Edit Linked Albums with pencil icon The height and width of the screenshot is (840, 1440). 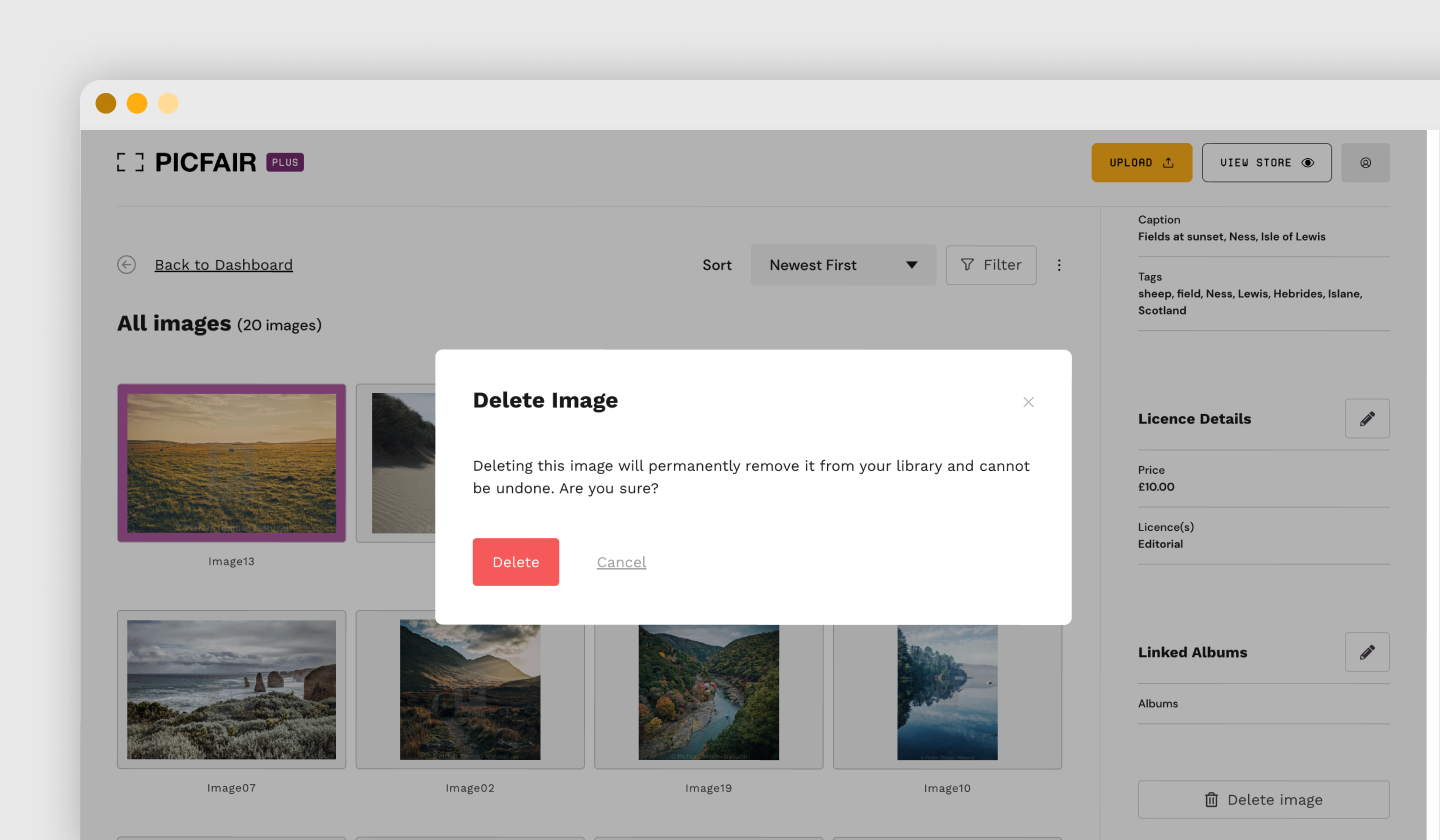click(1367, 652)
